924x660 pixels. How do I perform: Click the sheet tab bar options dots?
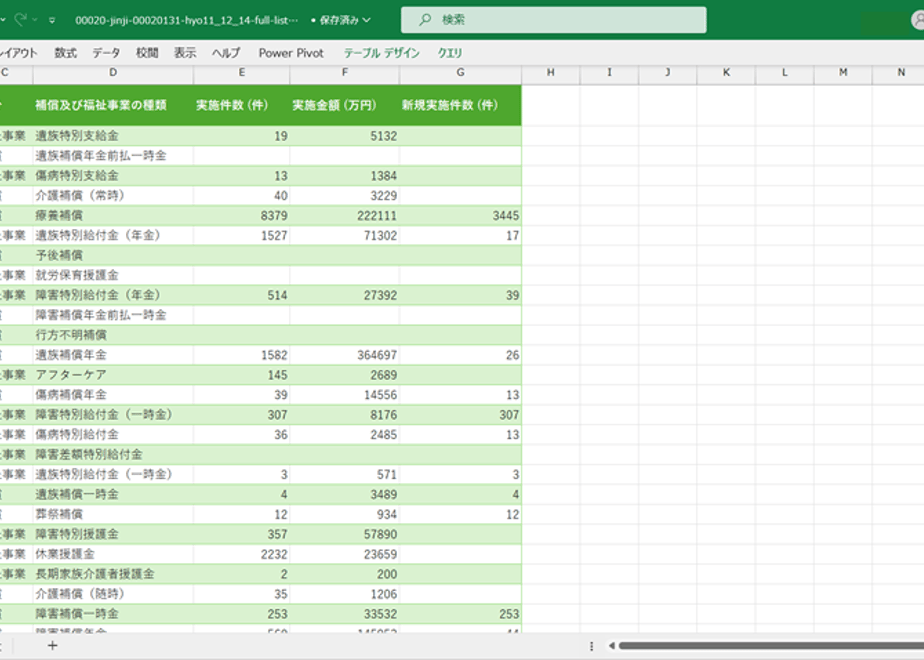591,646
